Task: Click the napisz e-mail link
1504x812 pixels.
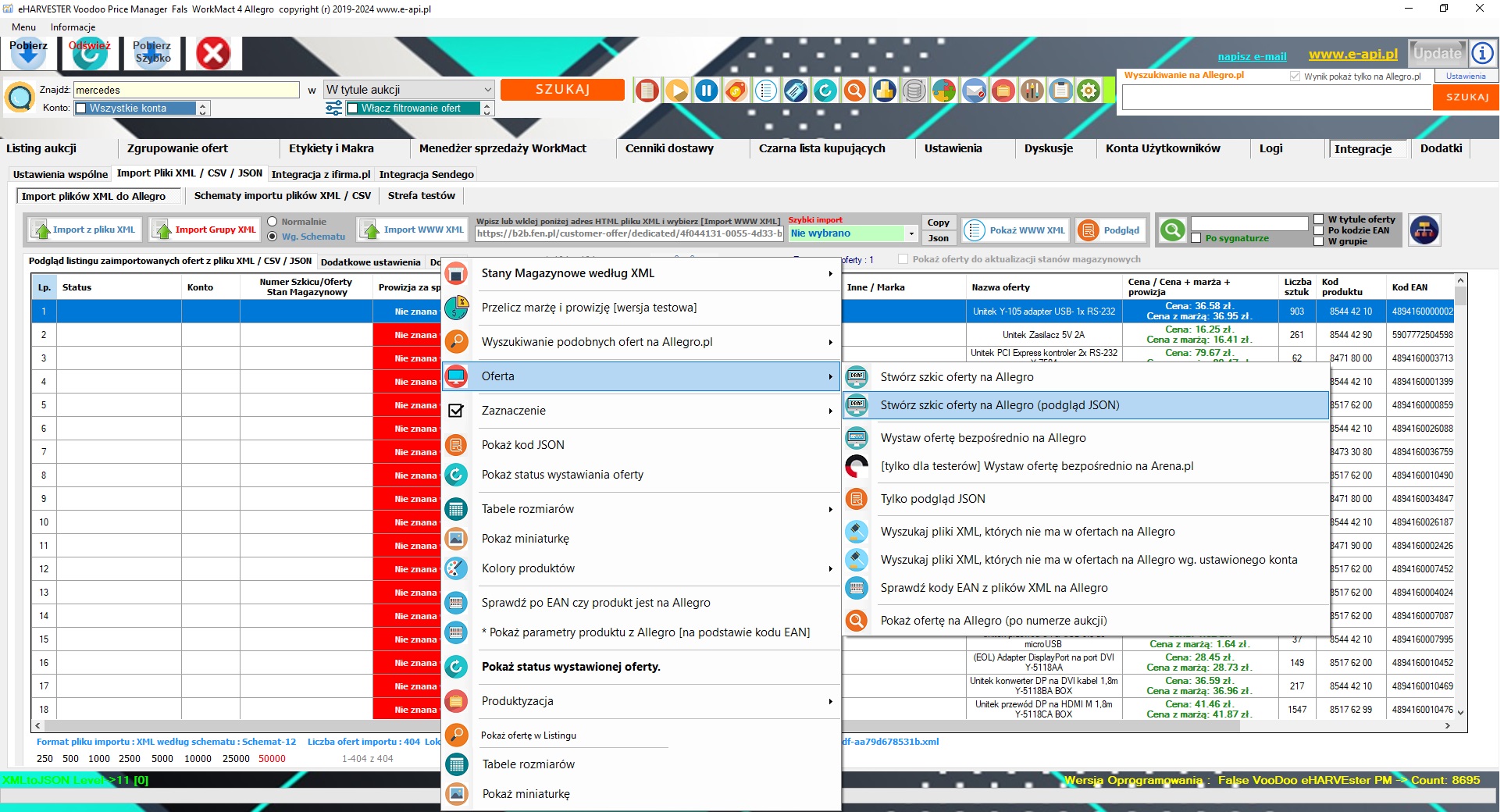Action: pyautogui.click(x=1252, y=56)
